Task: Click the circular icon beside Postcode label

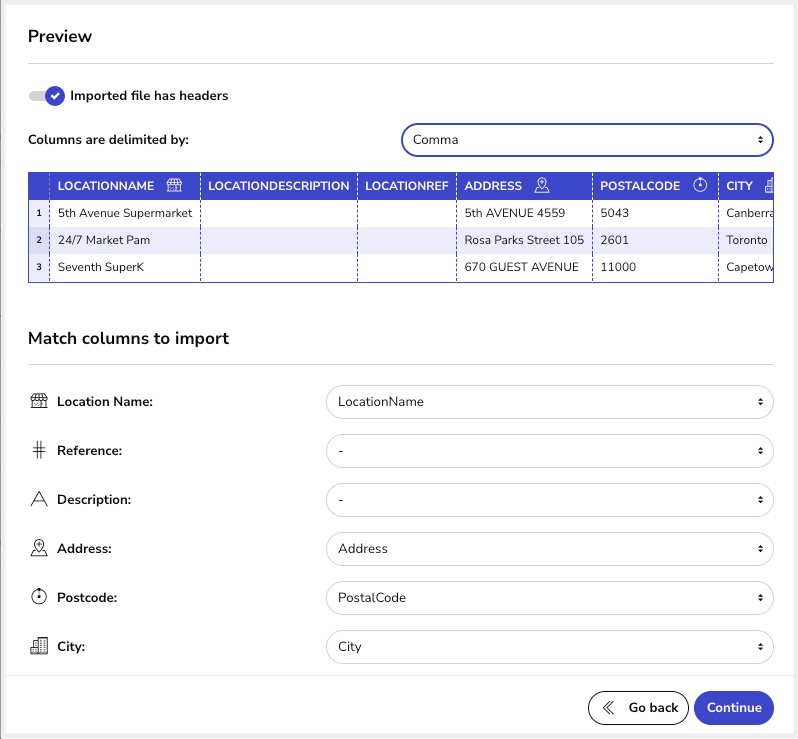Action: click(x=39, y=596)
